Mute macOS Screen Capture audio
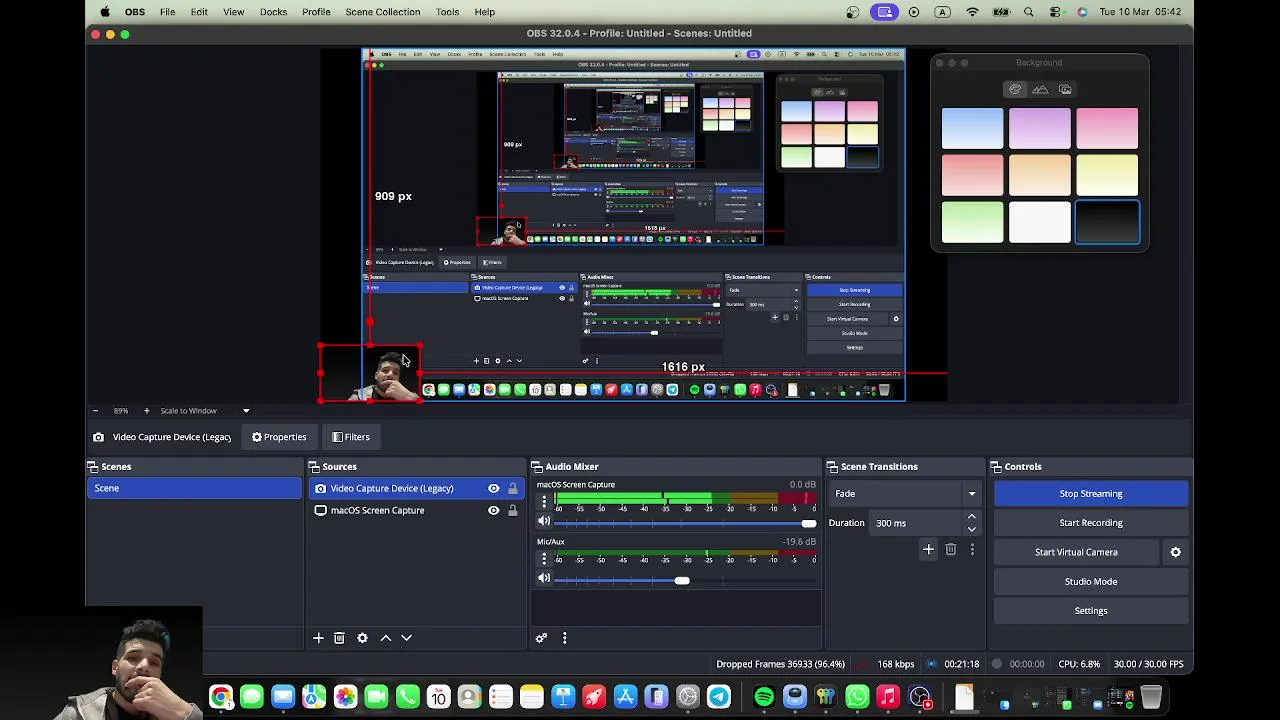This screenshot has height=720, width=1280. pyautogui.click(x=544, y=523)
